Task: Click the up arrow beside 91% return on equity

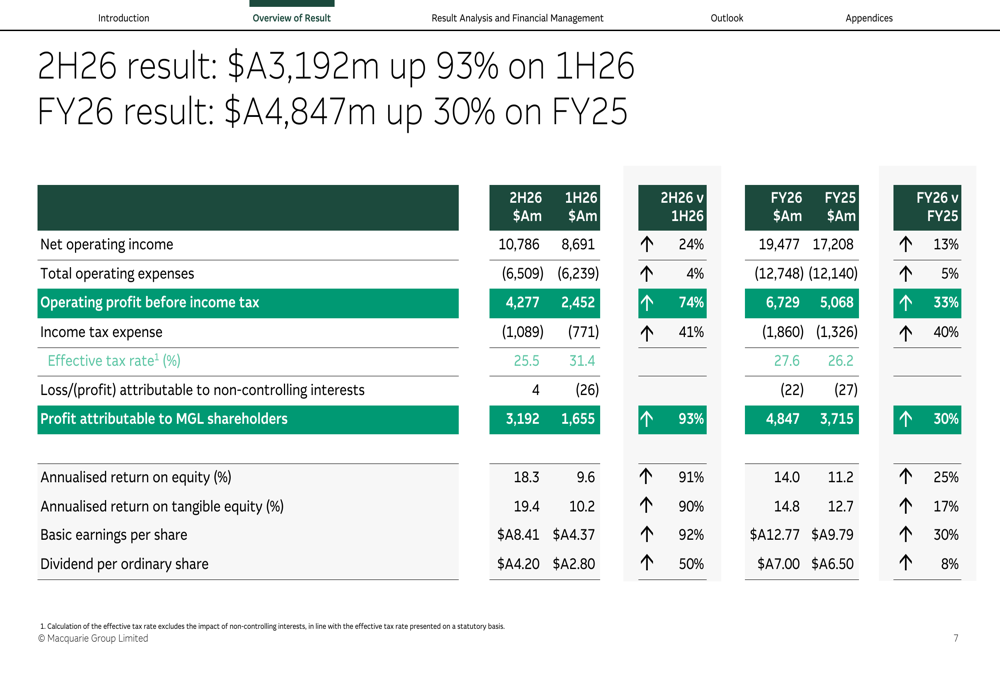Action: coord(647,476)
